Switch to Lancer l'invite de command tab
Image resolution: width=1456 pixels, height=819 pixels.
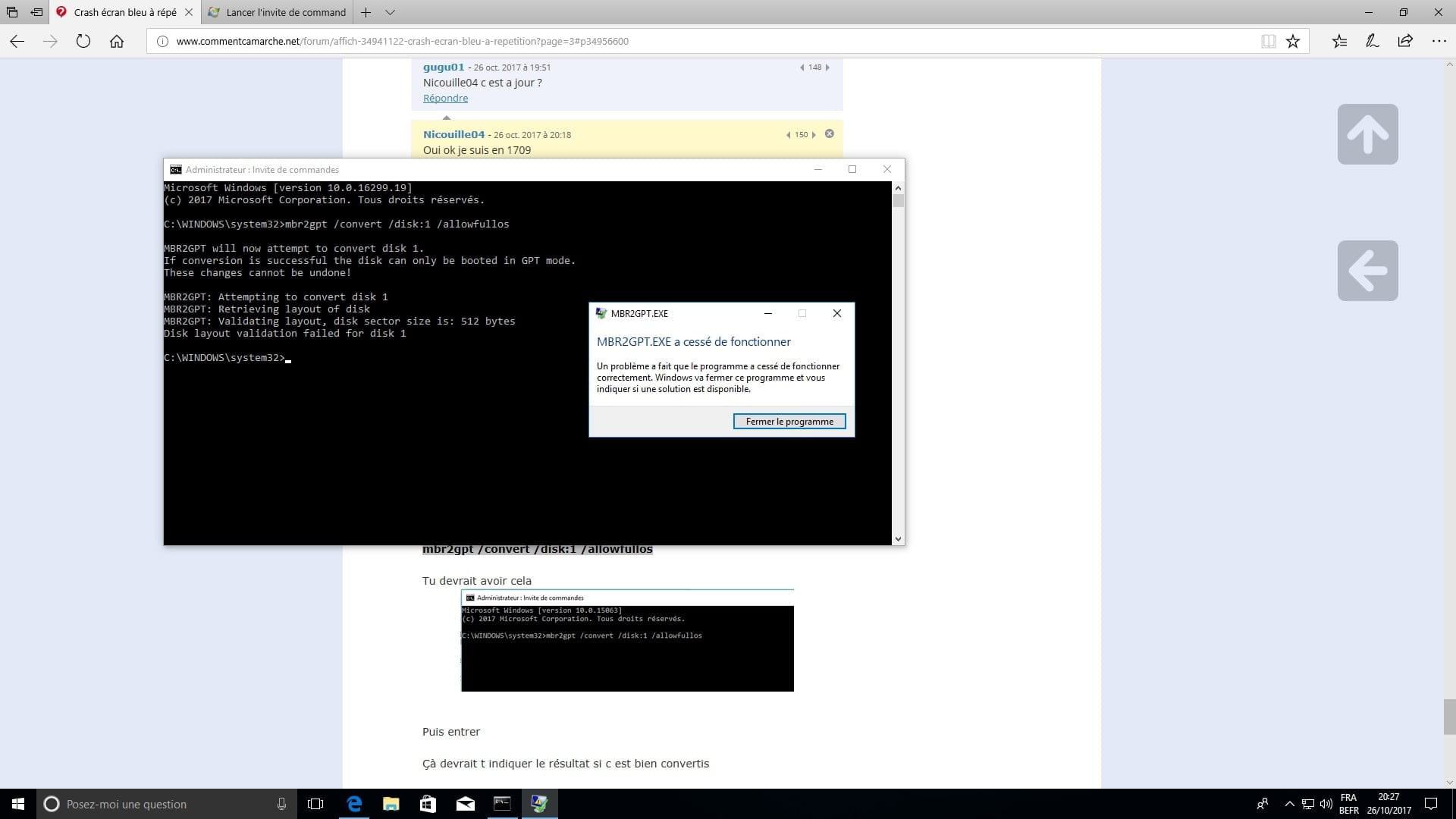point(278,12)
